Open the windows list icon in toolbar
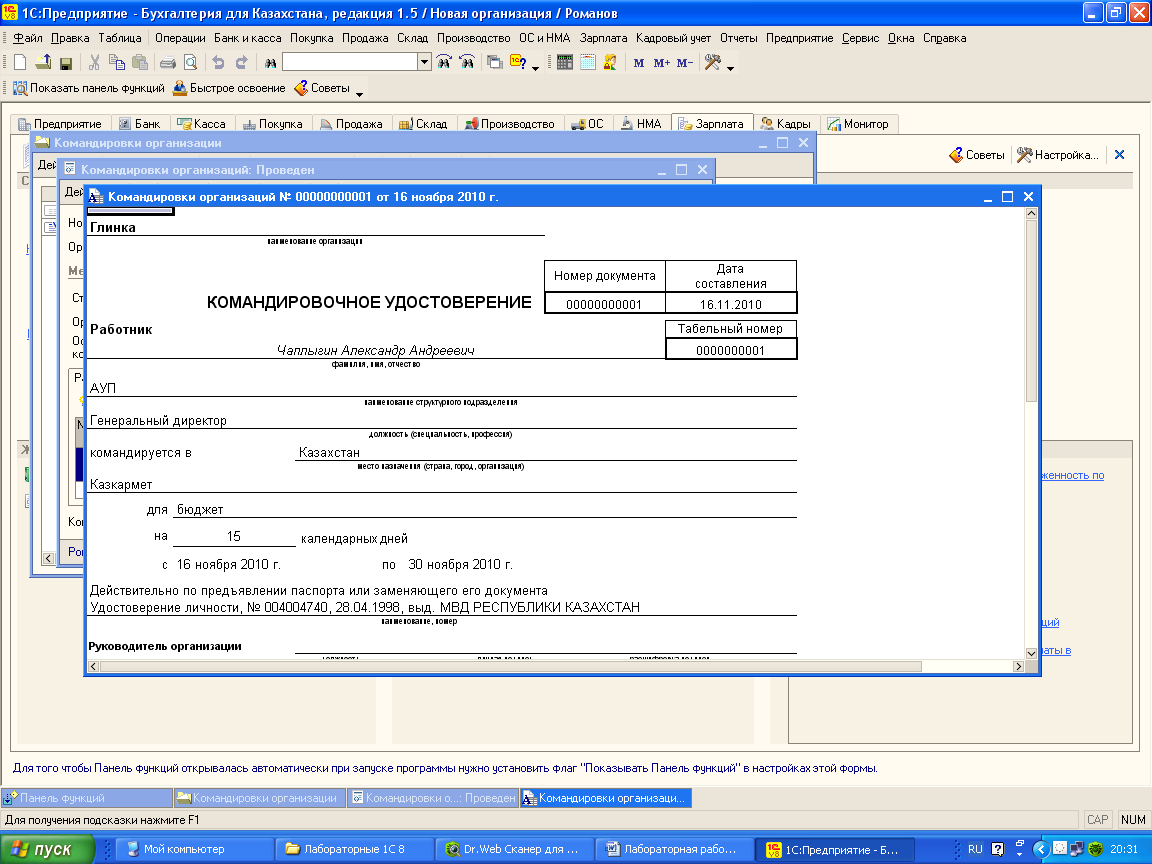This screenshot has height=864, width=1152. tap(495, 63)
